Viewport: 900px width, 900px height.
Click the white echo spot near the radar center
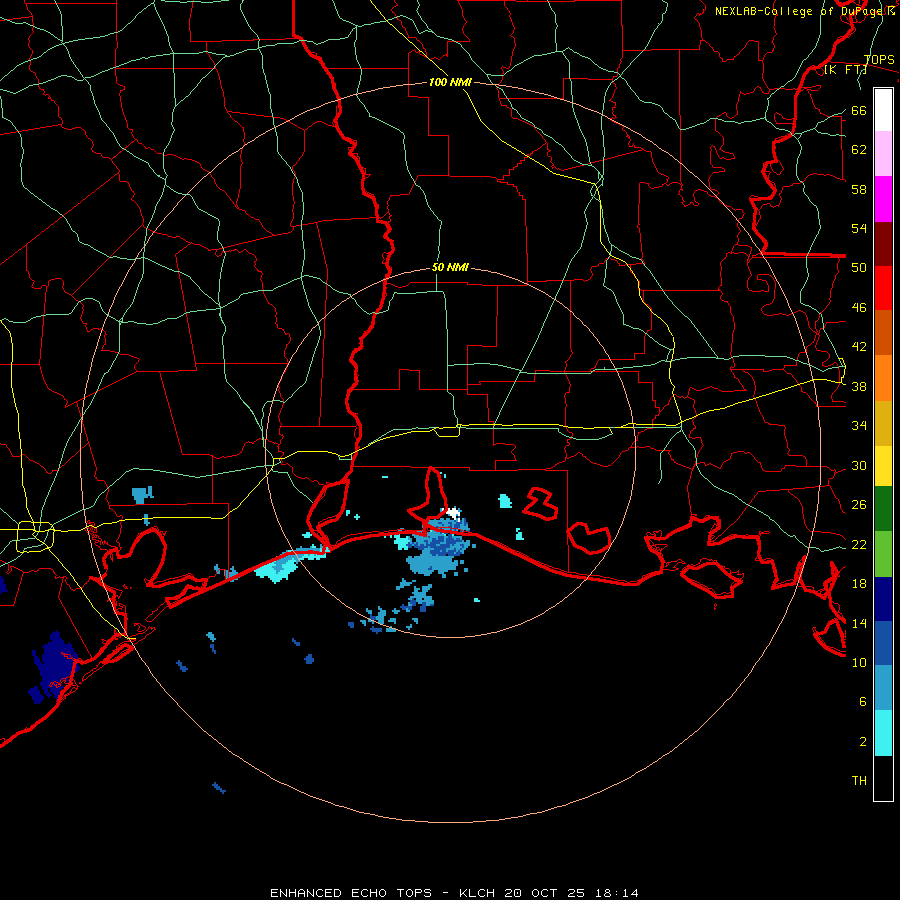click(453, 513)
